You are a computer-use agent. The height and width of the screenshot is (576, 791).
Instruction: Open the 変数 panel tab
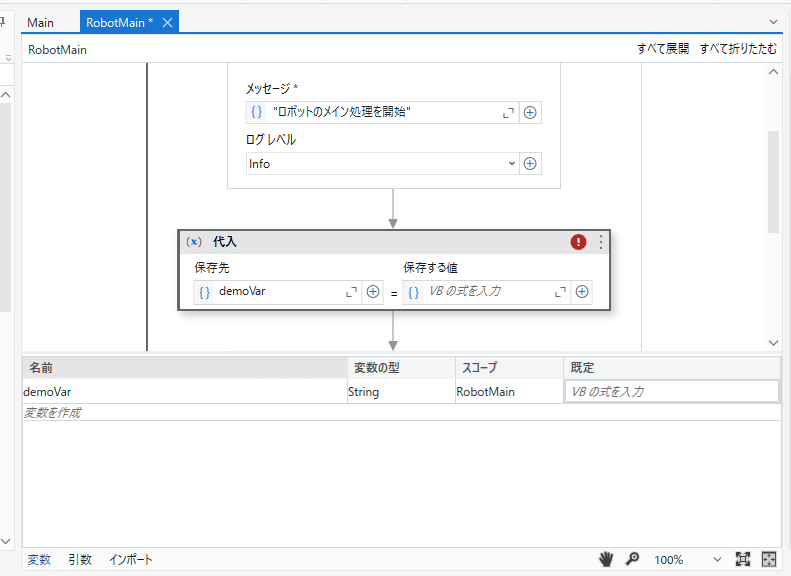[x=39, y=559]
